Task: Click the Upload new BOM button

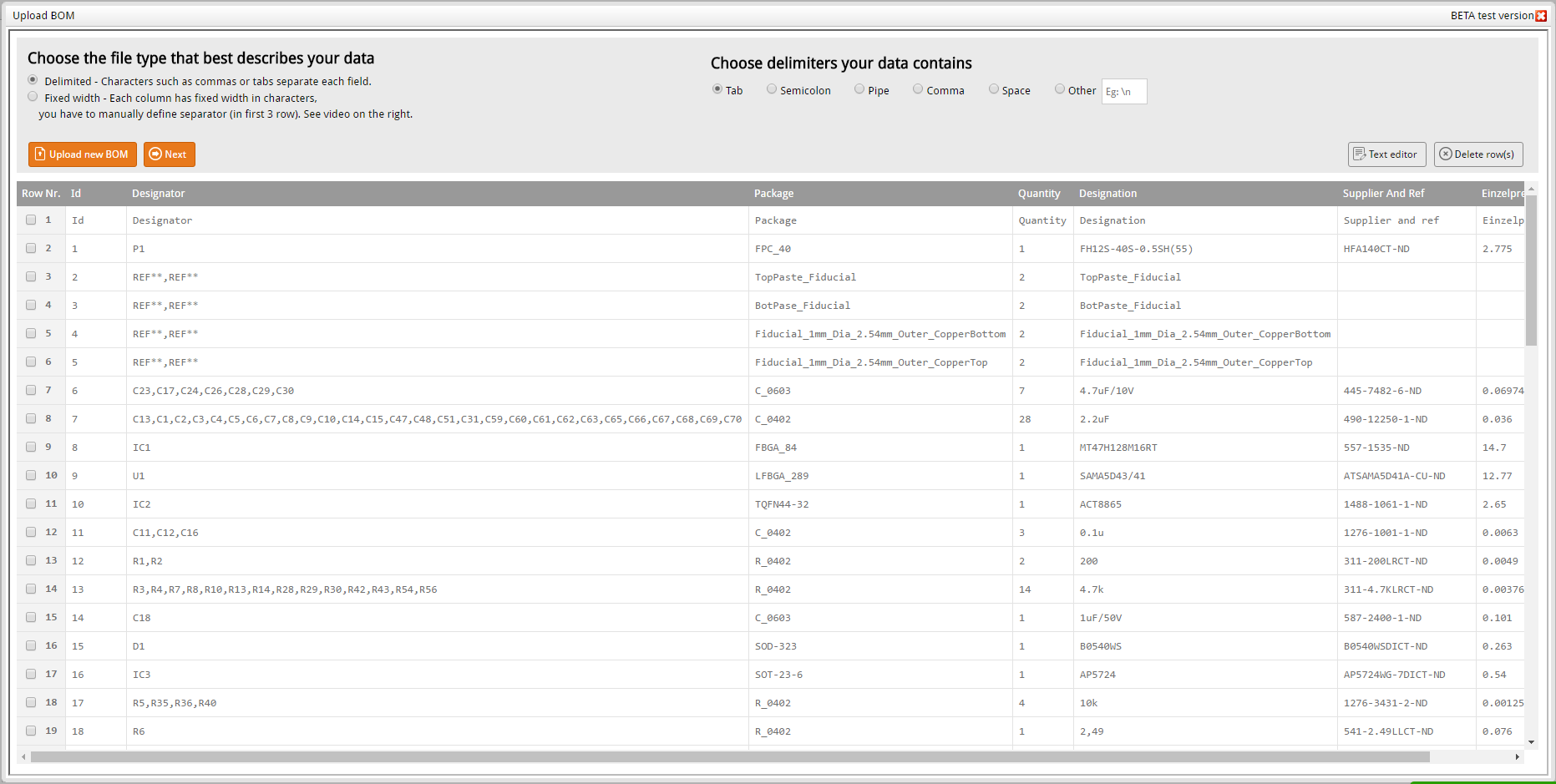Action: click(x=83, y=154)
